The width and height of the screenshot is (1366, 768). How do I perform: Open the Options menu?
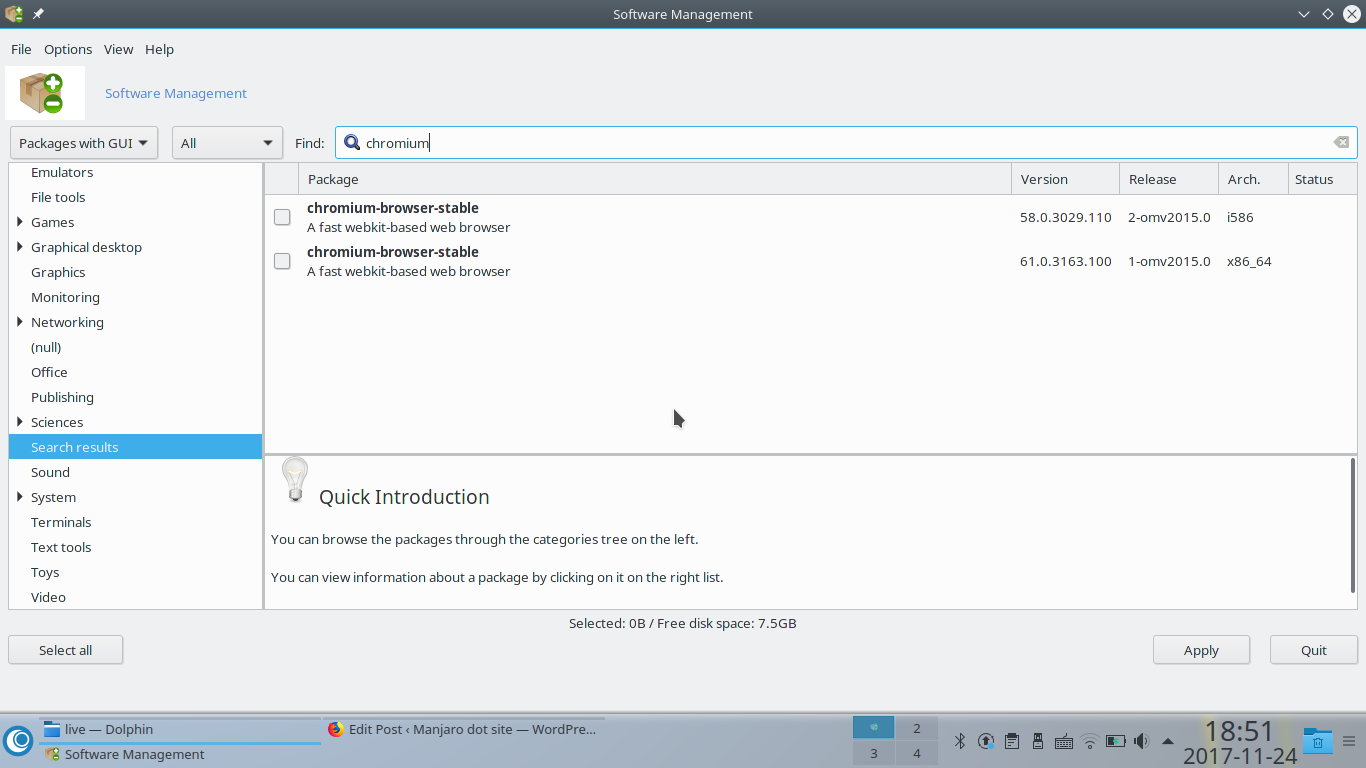[x=68, y=49]
